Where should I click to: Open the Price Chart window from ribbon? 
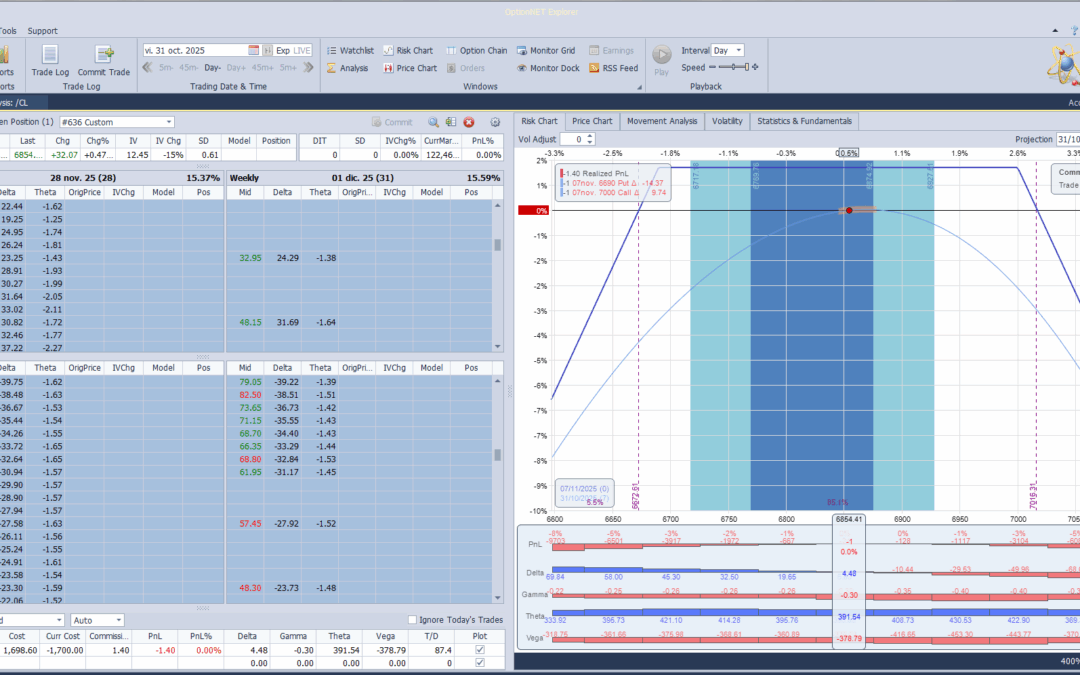[x=410, y=68]
